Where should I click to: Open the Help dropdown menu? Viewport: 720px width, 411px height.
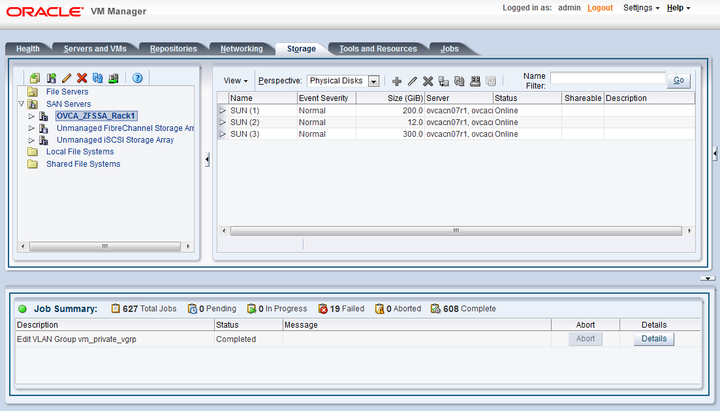pyautogui.click(x=678, y=8)
